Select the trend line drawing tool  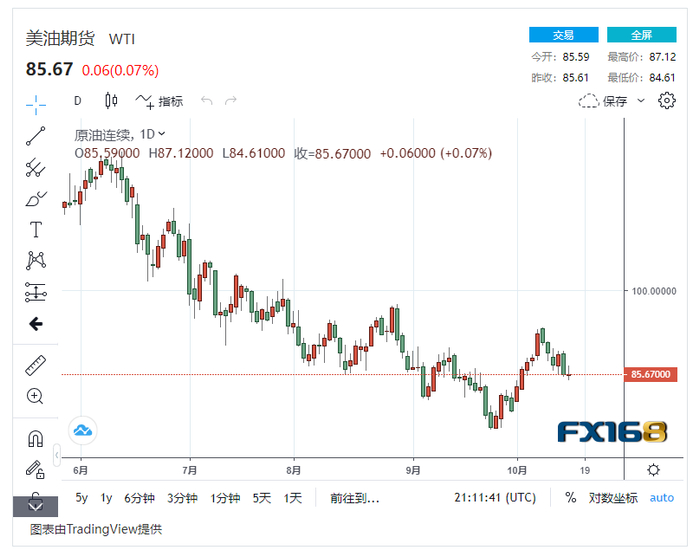tap(36, 136)
